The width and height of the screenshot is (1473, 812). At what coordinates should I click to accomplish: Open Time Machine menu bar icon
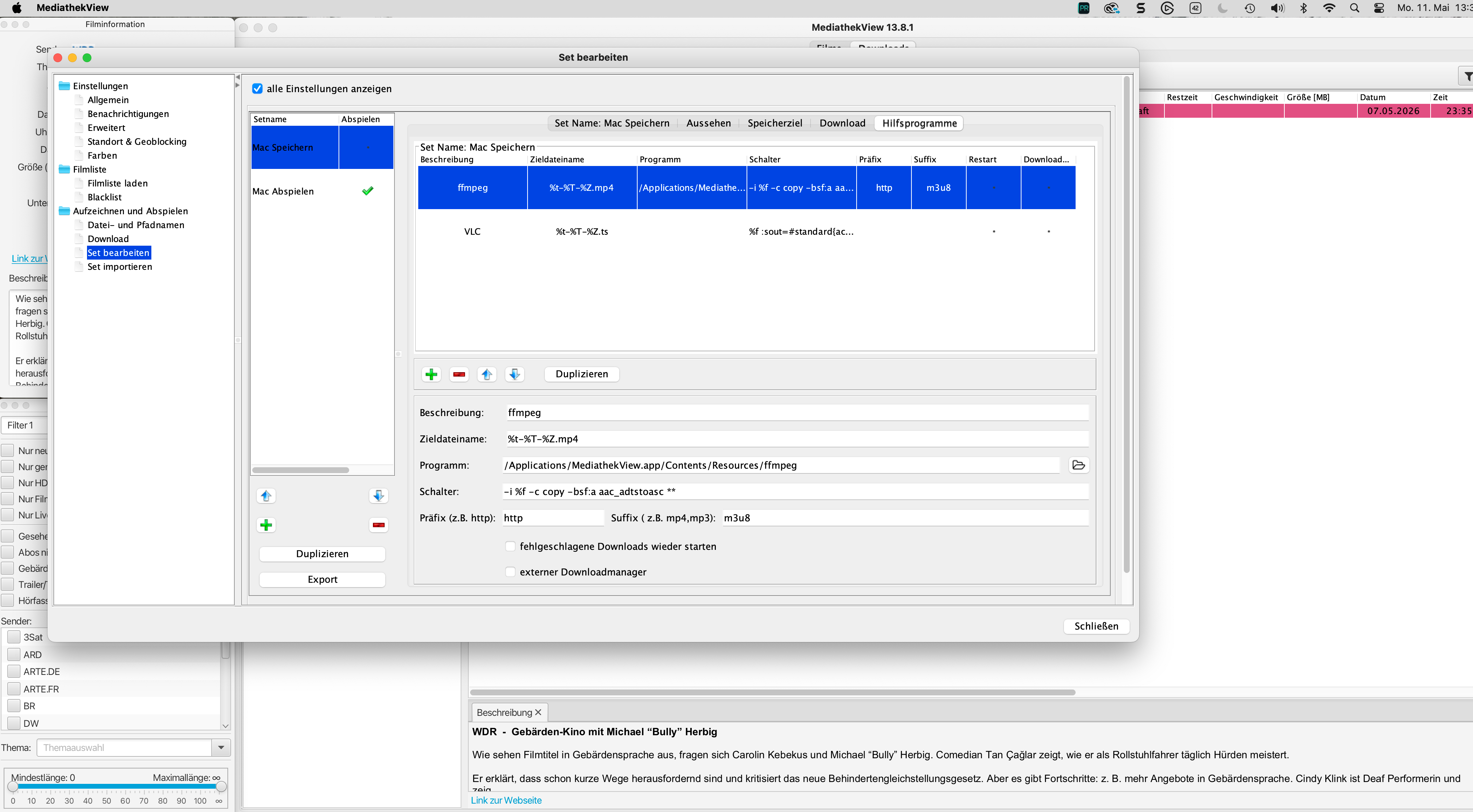point(1250,8)
